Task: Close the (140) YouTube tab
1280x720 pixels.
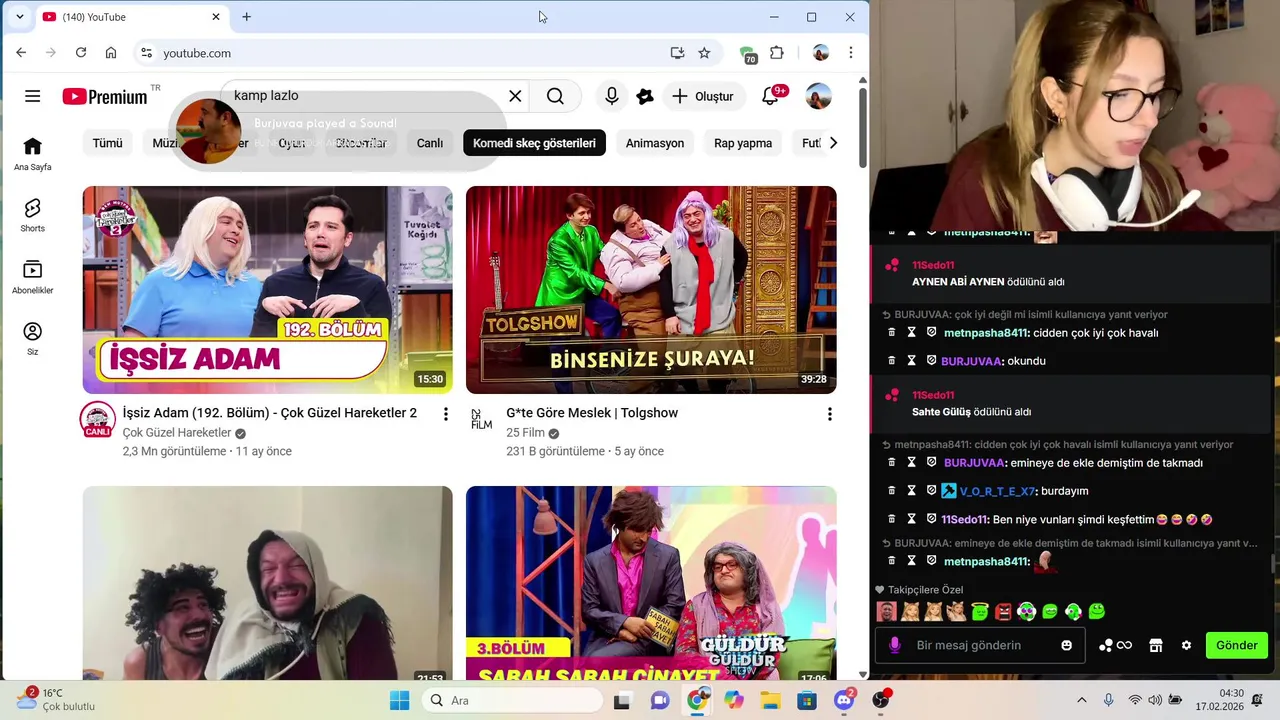Action: [x=215, y=17]
